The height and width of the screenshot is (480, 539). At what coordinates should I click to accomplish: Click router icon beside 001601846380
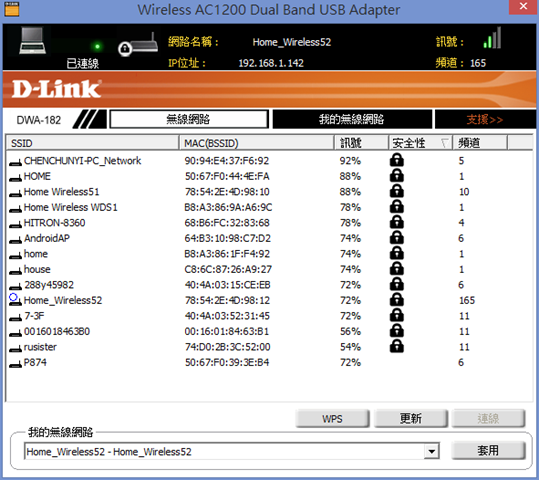(x=15, y=333)
